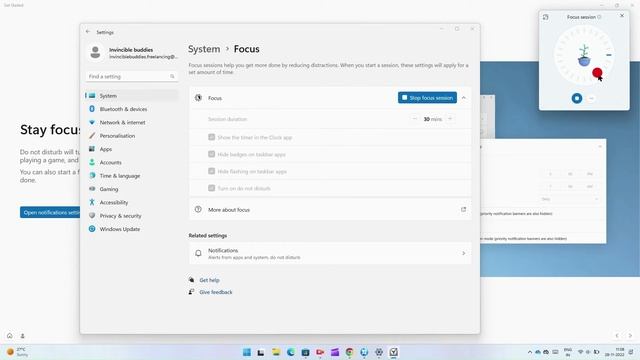Screen dimensions: 640x360
Task: Collapse the Focus section chevron
Action: (x=464, y=98)
